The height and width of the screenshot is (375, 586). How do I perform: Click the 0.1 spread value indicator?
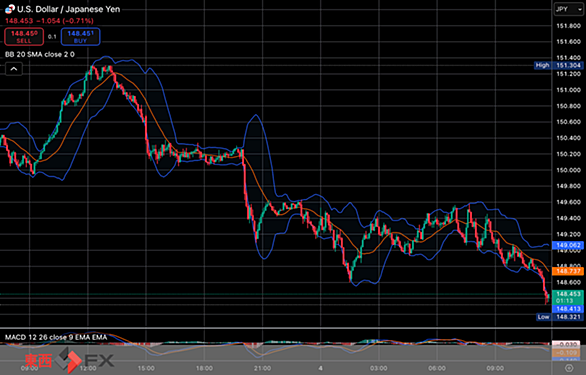[x=52, y=37]
